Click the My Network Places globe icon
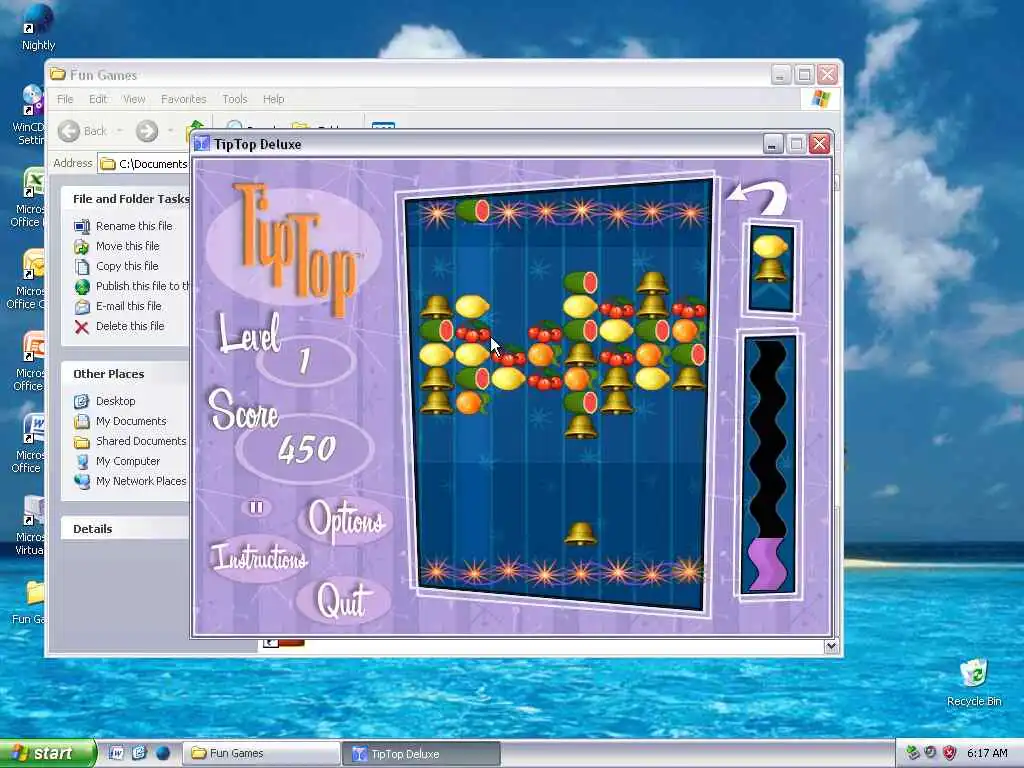 click(82, 482)
